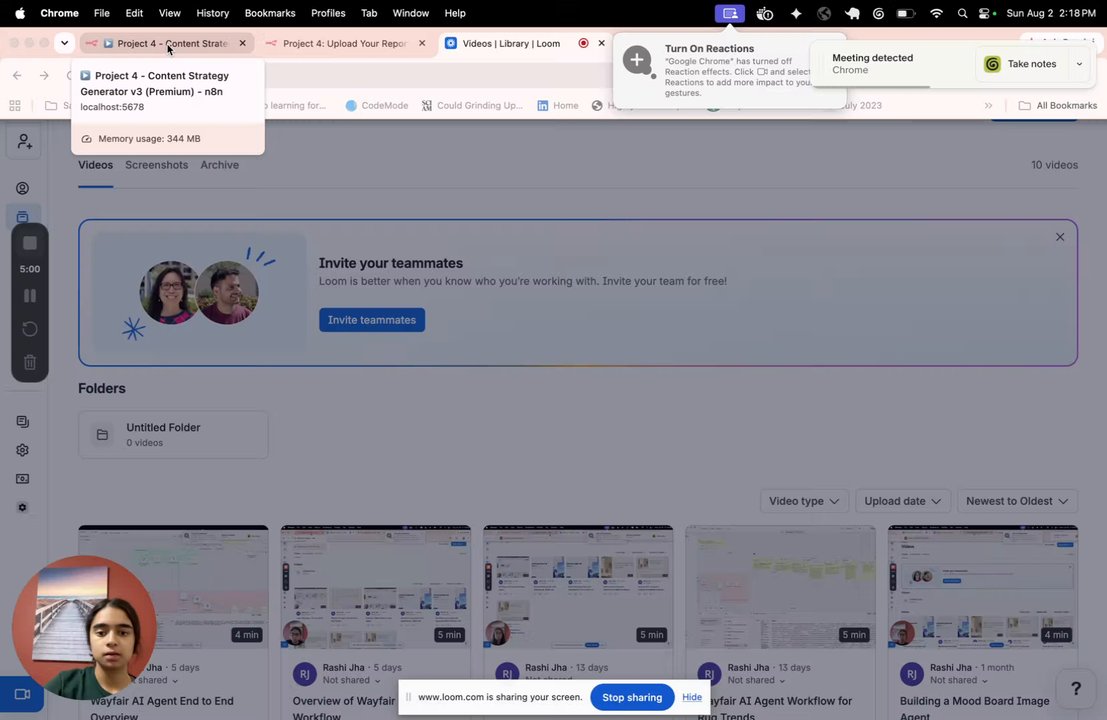Select the Archive tab

(220, 164)
